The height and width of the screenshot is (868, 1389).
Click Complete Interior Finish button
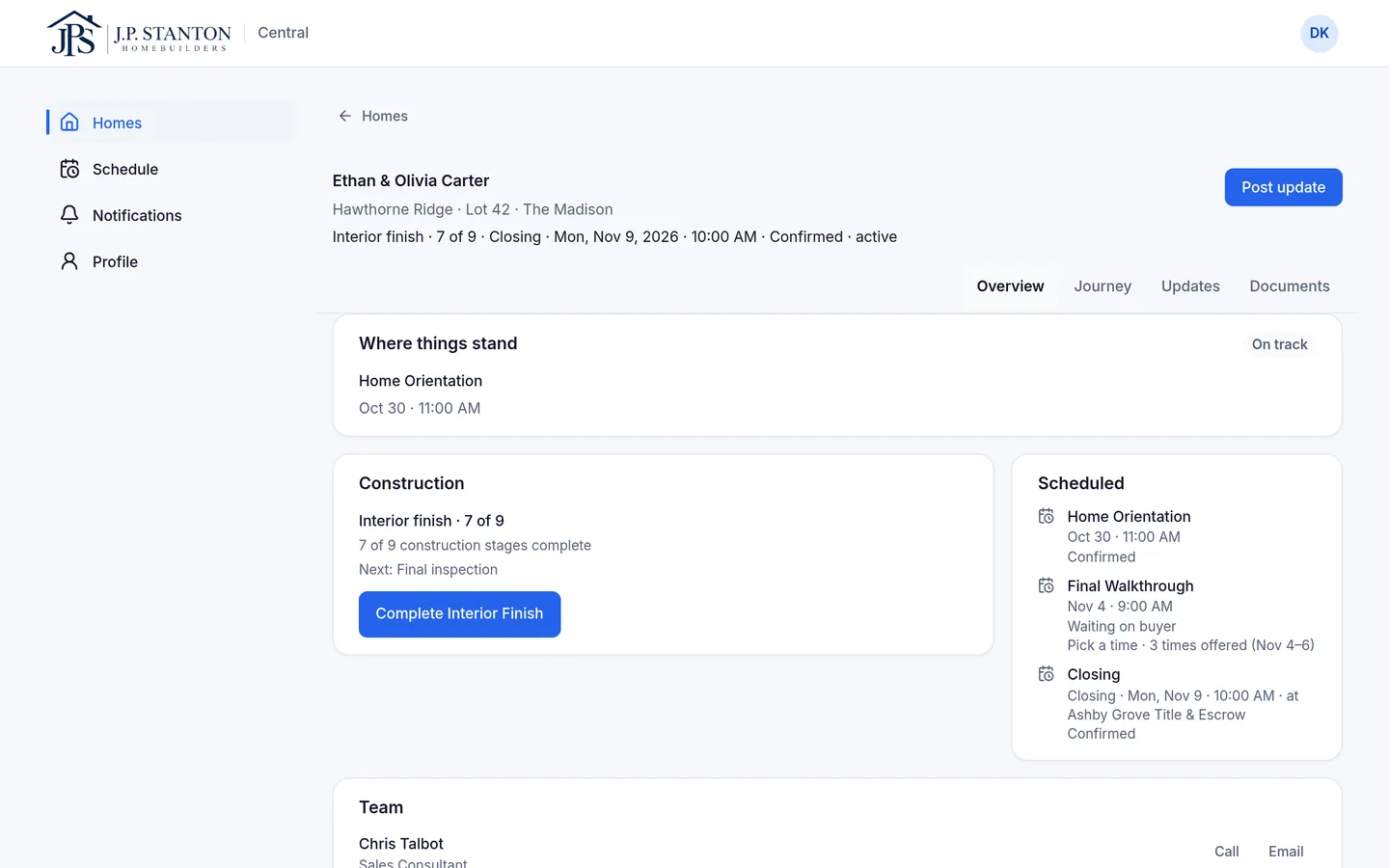(x=459, y=614)
